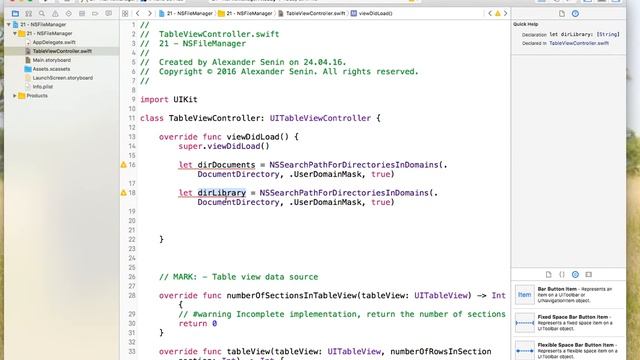Image resolution: width=640 pixels, height=360 pixels.
Task: Click Quick Help declaration text
Action: coord(584,34)
